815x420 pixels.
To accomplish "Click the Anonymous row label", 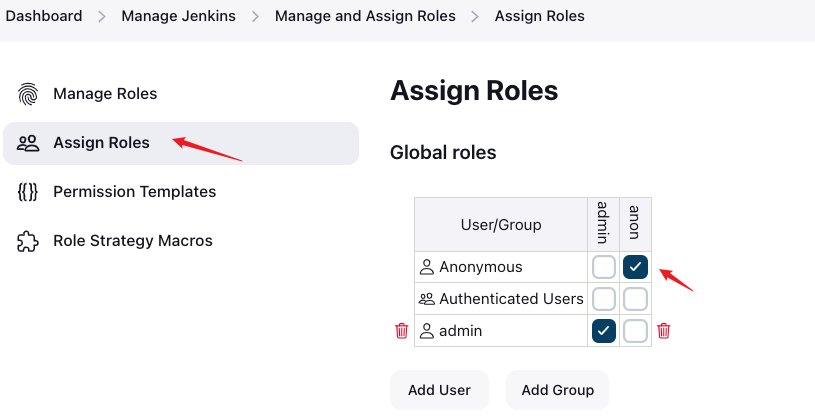I will pos(481,267).
